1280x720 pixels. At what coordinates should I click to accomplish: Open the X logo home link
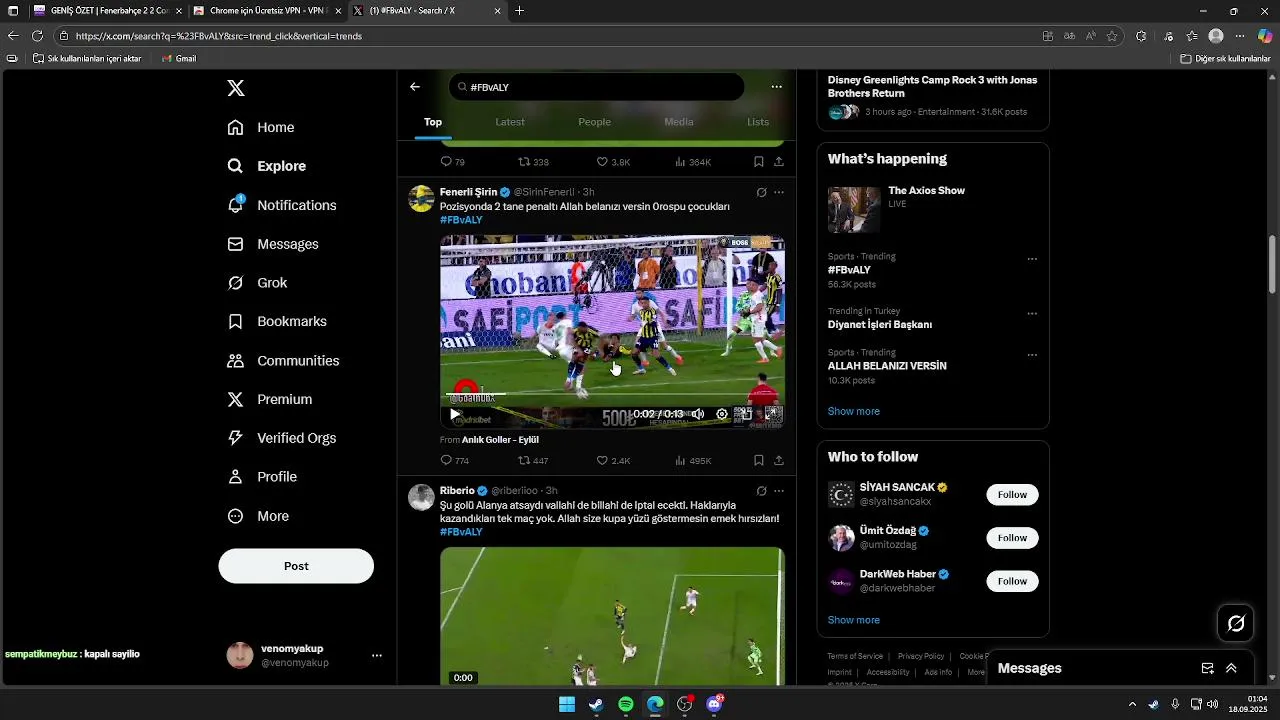tap(236, 88)
